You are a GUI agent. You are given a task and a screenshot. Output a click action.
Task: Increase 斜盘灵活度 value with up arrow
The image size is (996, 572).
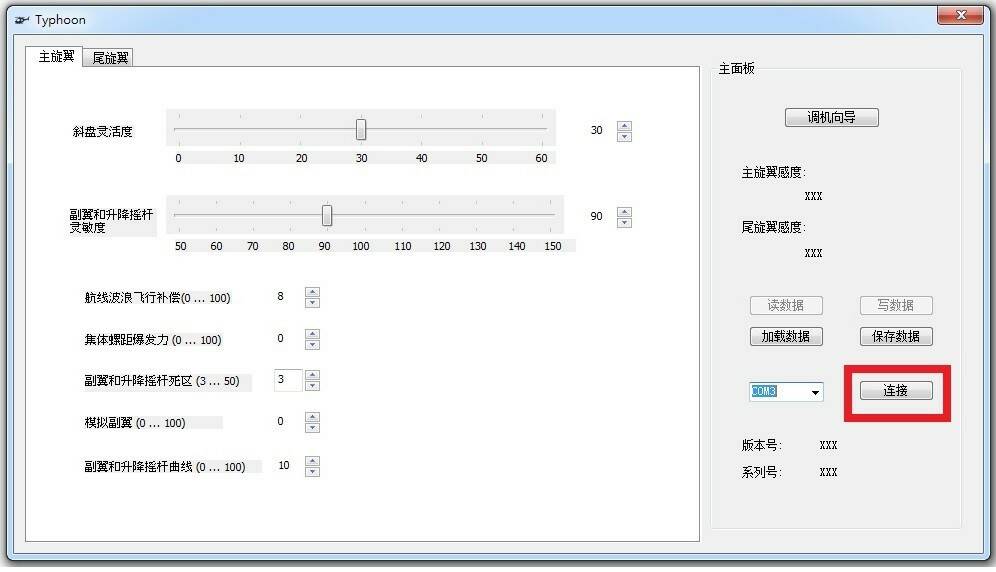click(624, 126)
